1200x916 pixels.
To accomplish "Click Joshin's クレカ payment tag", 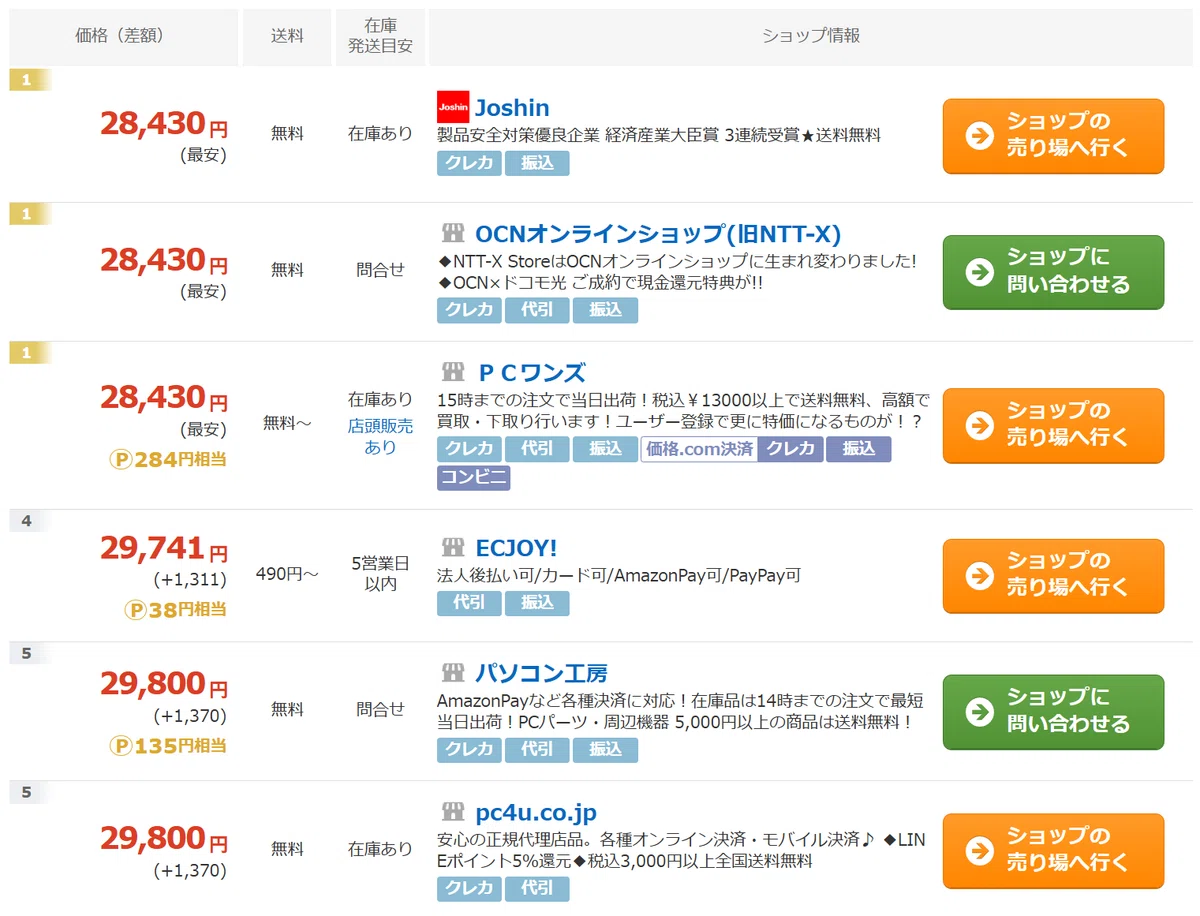I will click(469, 163).
